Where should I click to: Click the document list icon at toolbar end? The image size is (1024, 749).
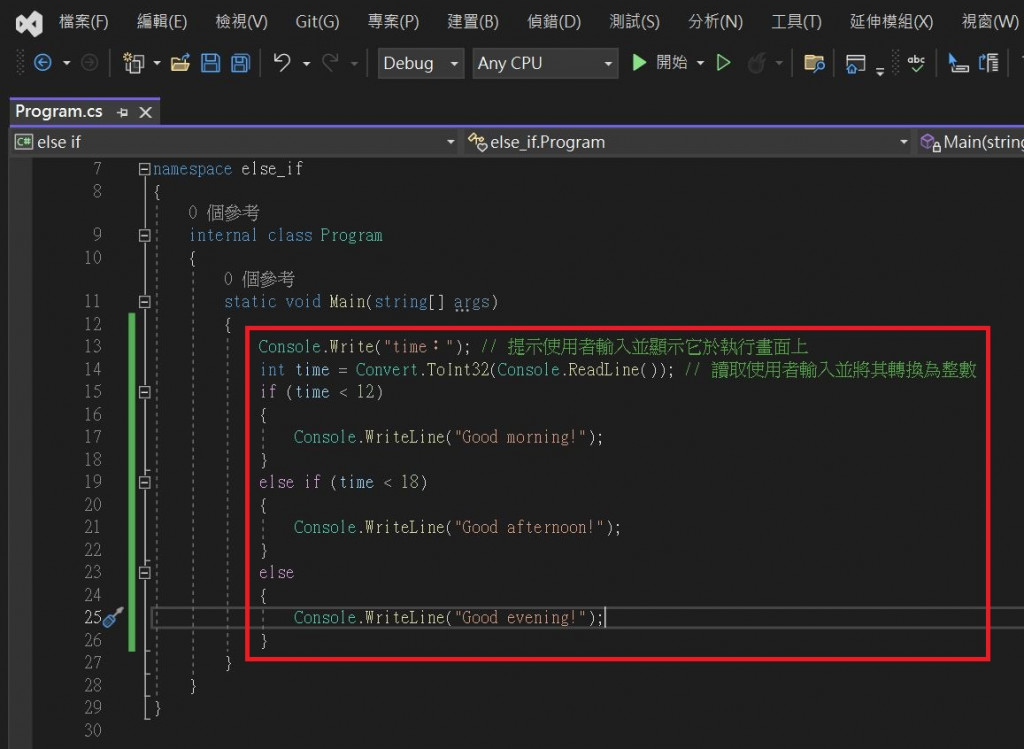[988, 63]
